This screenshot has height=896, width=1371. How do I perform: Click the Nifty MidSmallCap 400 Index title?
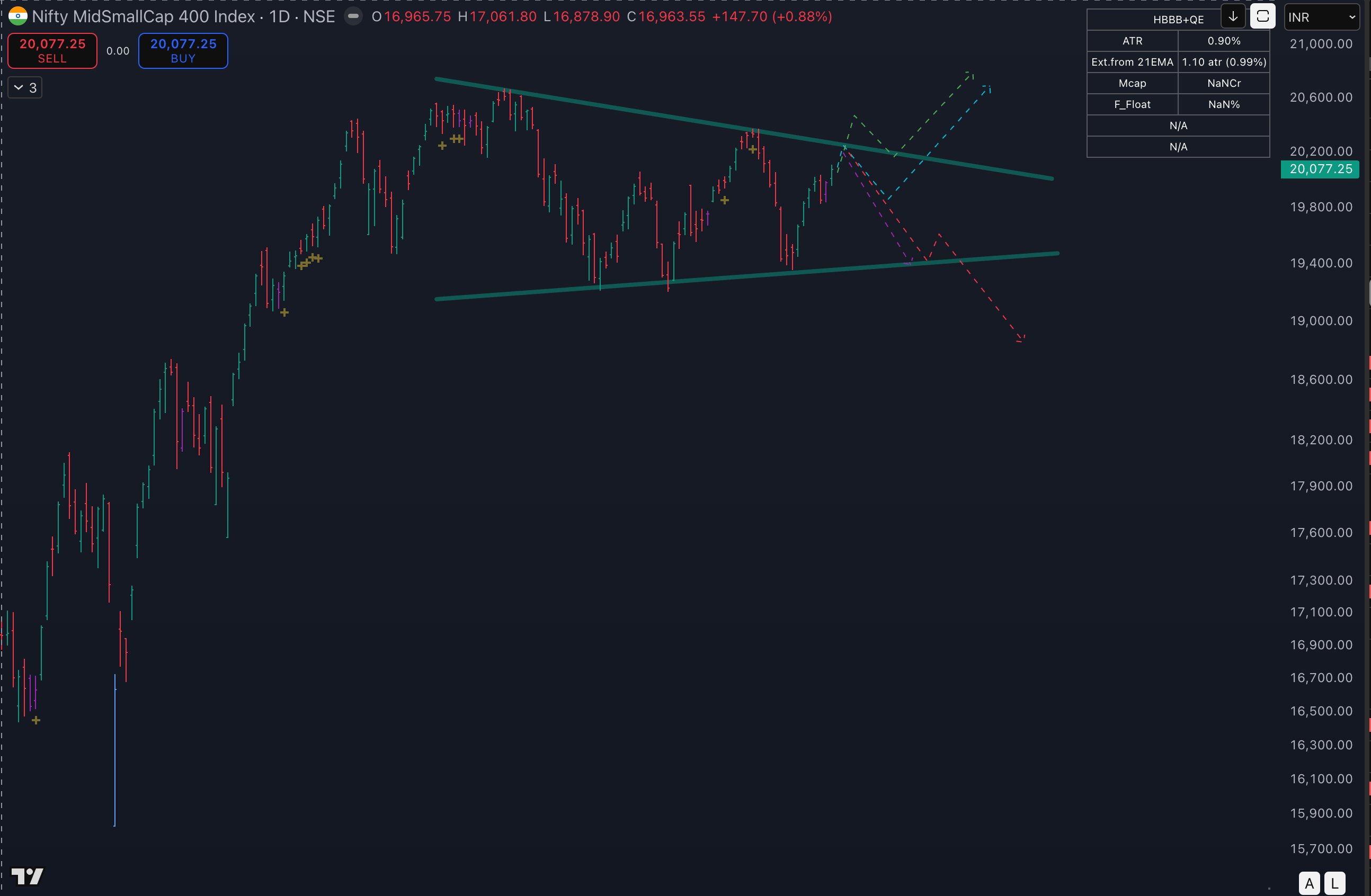tap(143, 16)
